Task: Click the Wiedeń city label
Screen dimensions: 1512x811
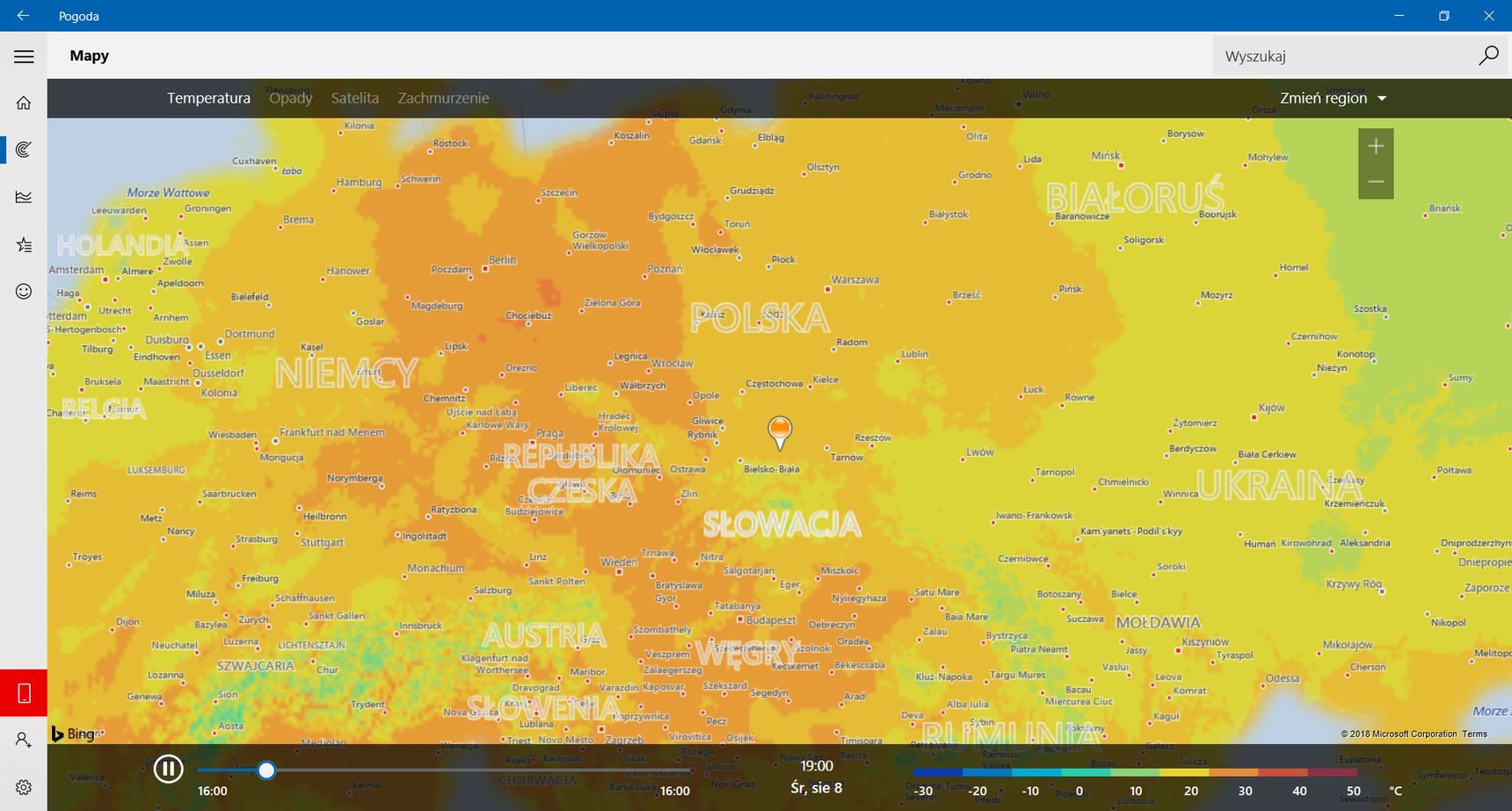Action: 618,562
